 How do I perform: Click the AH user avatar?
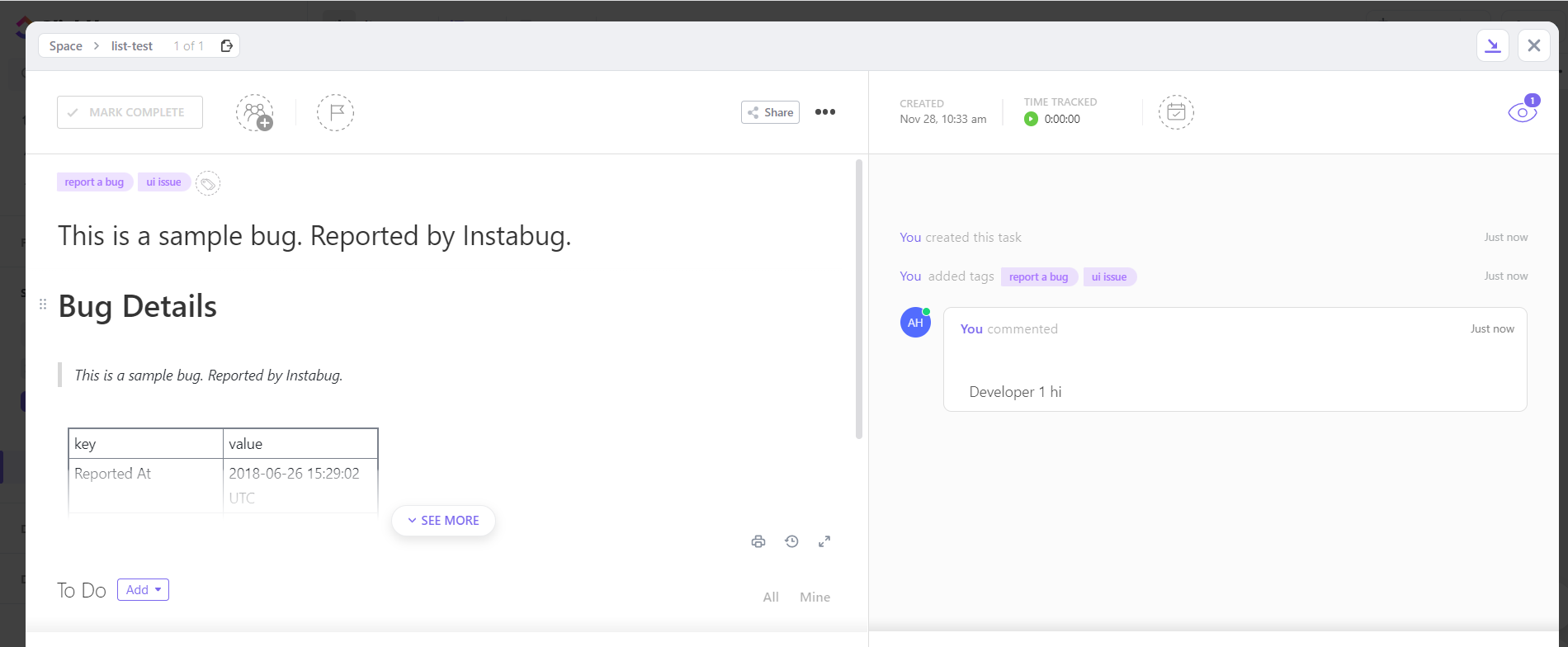915,323
